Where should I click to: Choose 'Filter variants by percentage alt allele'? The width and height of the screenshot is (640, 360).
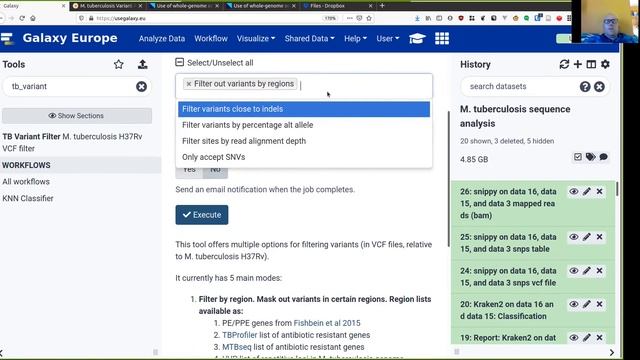304,125
